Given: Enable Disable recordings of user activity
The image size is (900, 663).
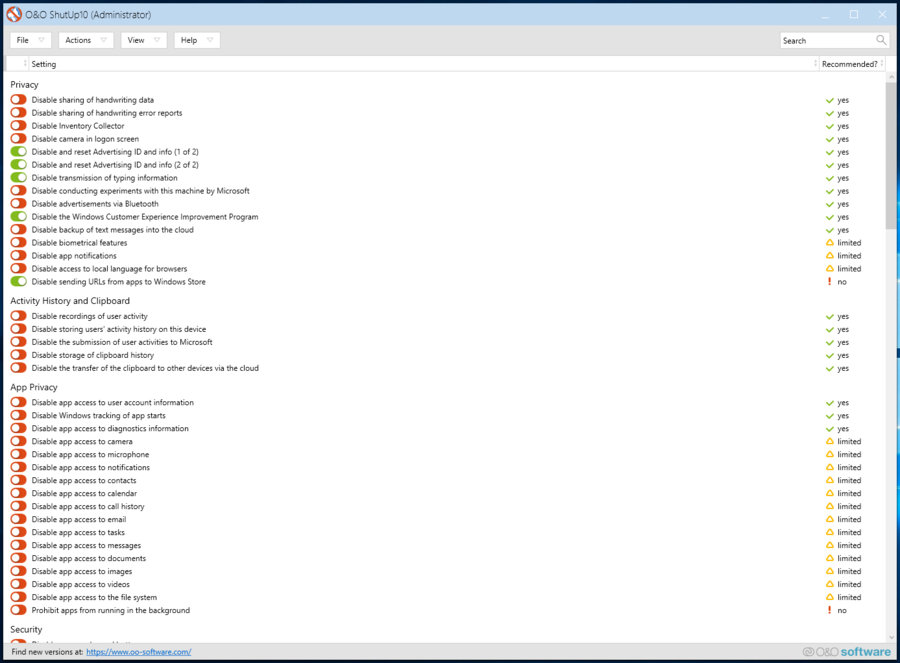Looking at the screenshot, I should point(18,316).
